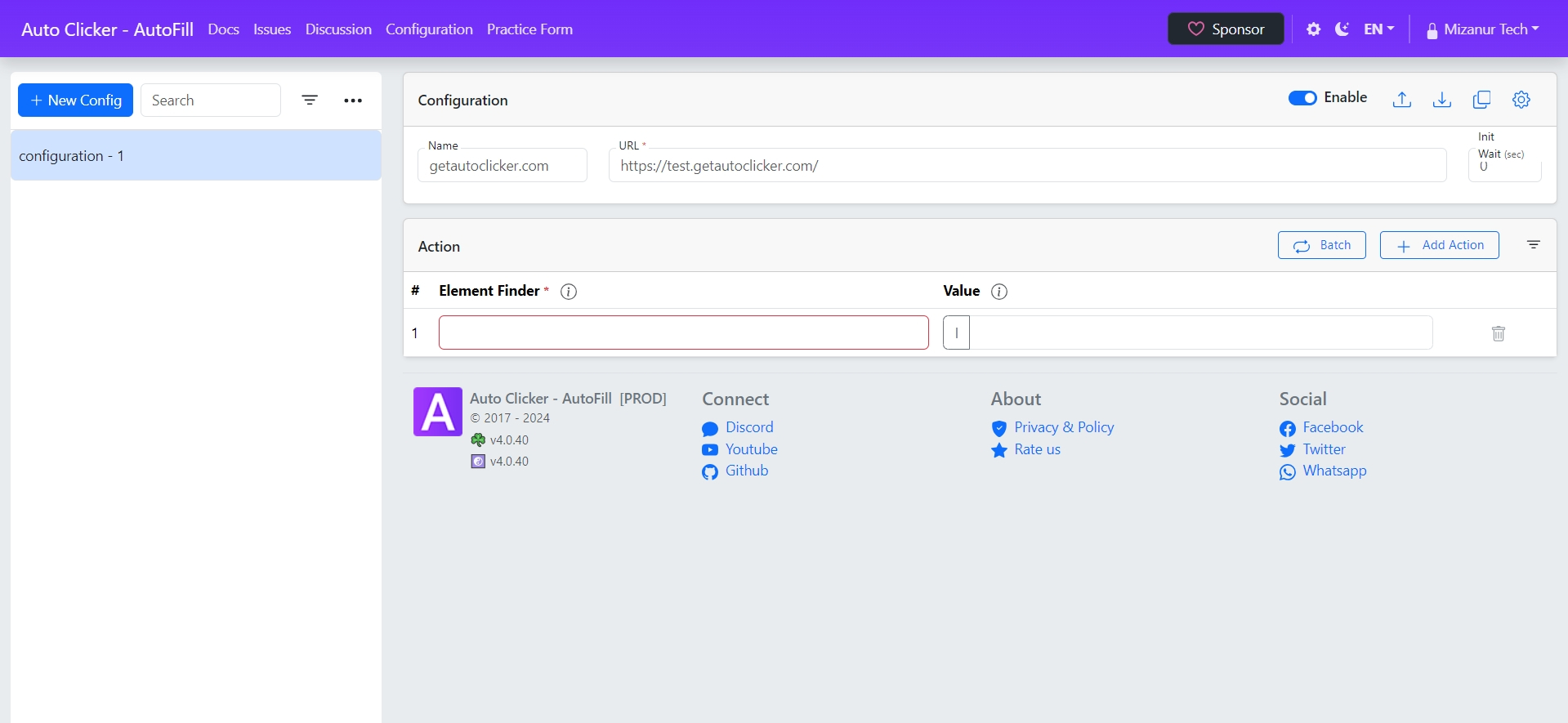The width and height of the screenshot is (1568, 723).
Task: Click the Sponsor button
Action: click(1226, 29)
